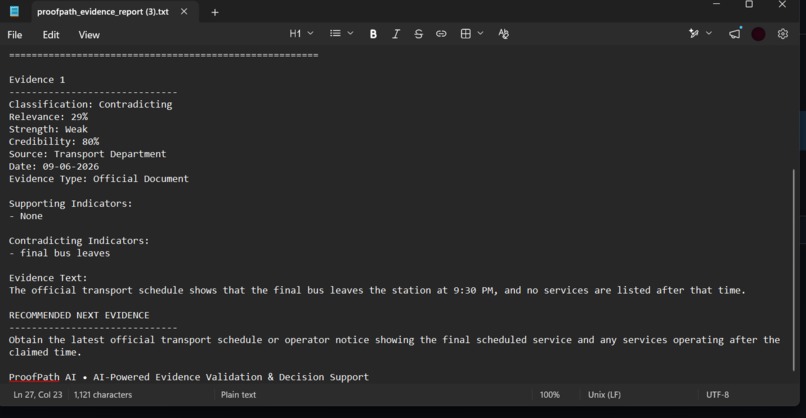Minimize the Notepad window
806x418 pixels.
[x=717, y=4]
